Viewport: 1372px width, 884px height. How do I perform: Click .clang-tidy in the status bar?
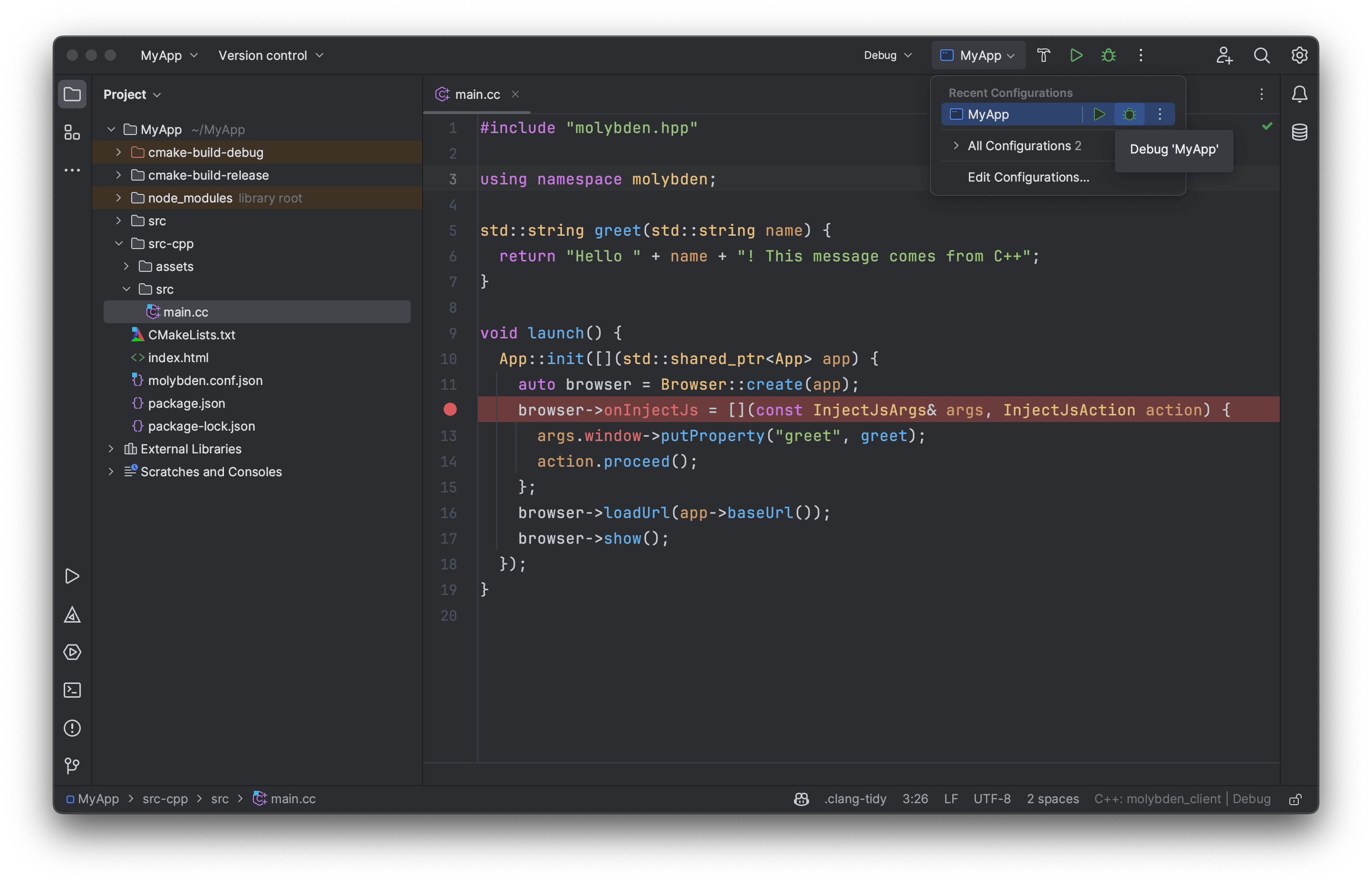(x=855, y=799)
